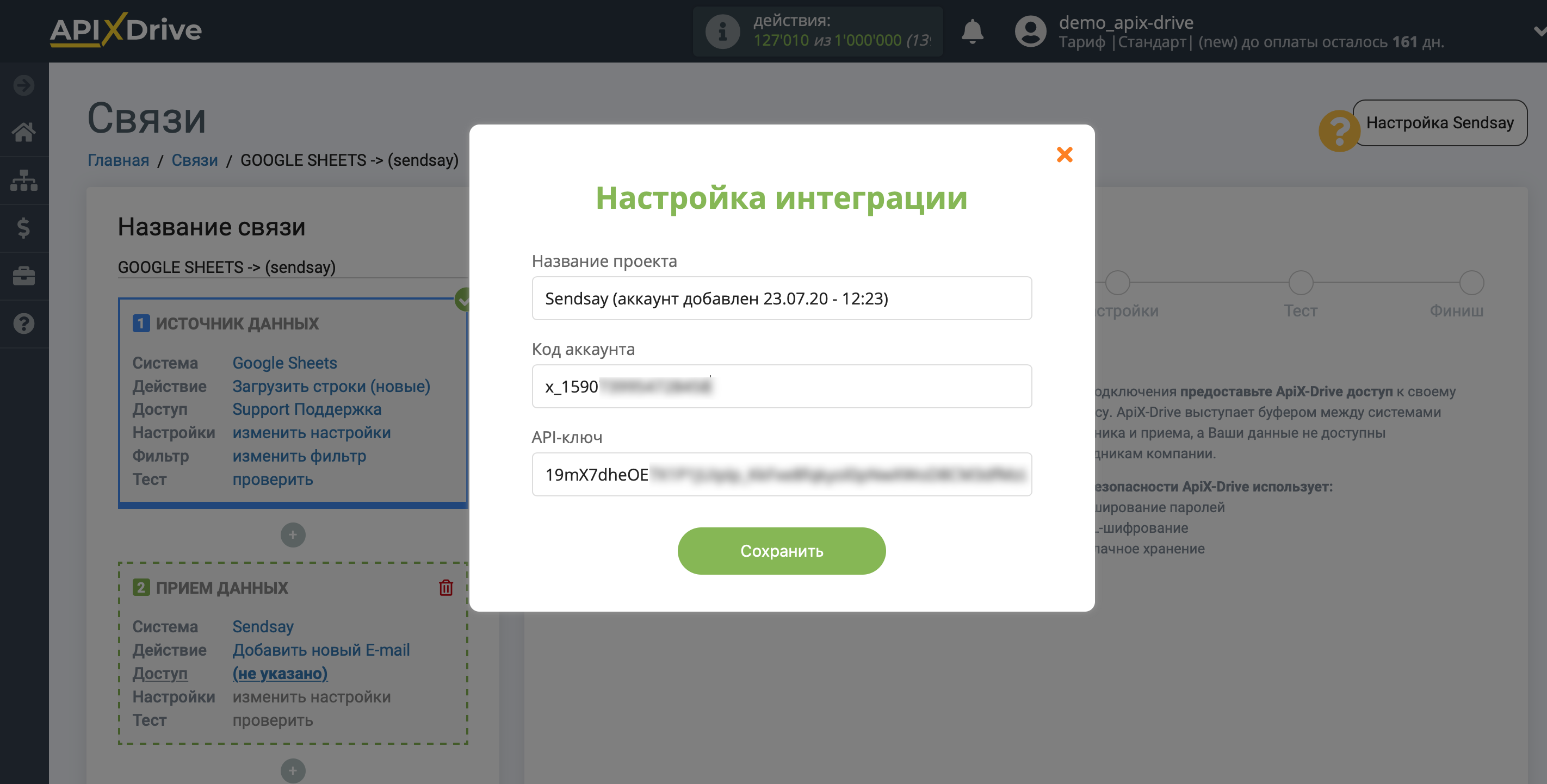This screenshot has height=784, width=1547.
Task: Select the Тест step marker
Action: tap(1301, 283)
